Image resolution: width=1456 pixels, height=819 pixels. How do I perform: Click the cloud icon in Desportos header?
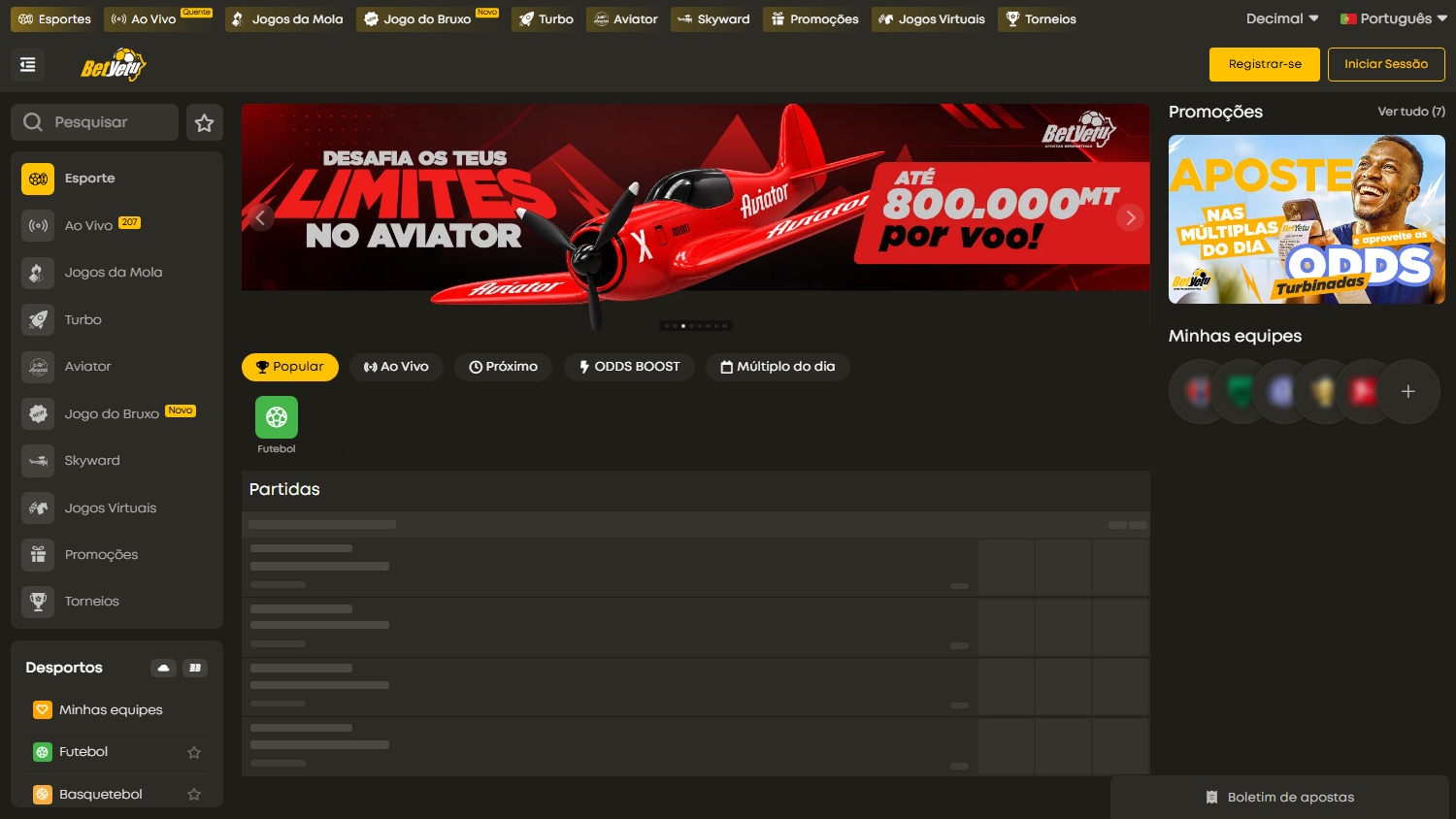click(163, 668)
